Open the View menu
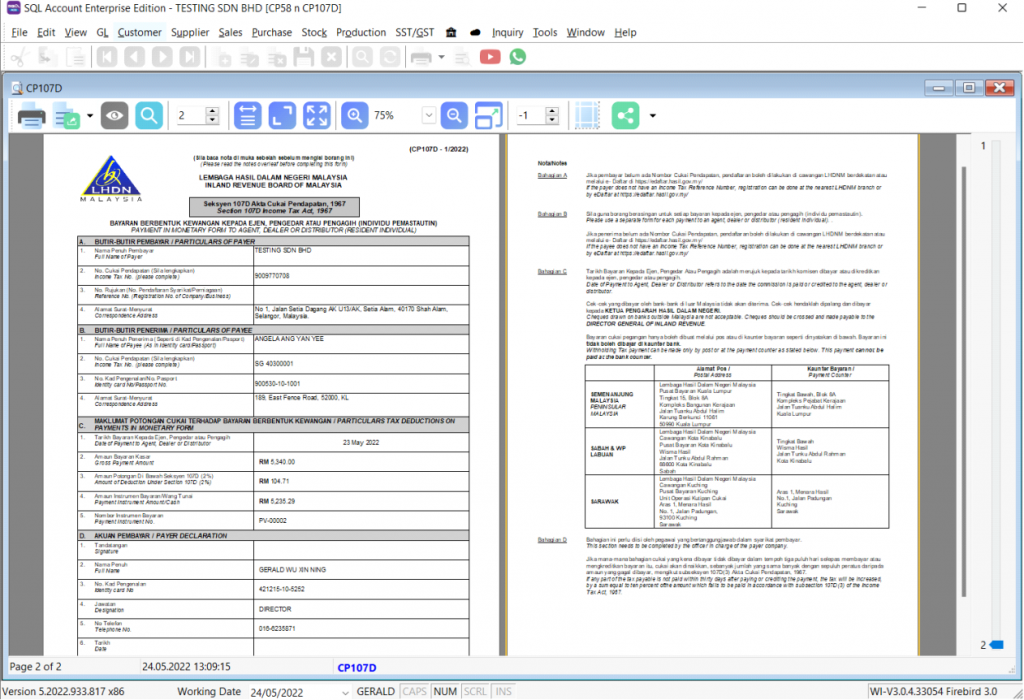The image size is (1024, 700). pos(75,33)
